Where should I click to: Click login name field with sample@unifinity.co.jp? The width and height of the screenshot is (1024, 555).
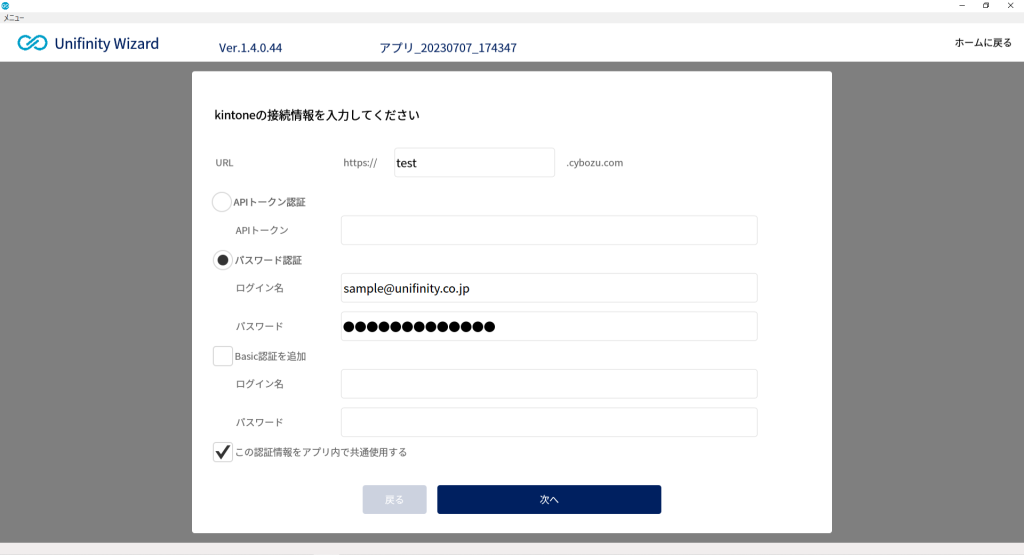(x=549, y=288)
